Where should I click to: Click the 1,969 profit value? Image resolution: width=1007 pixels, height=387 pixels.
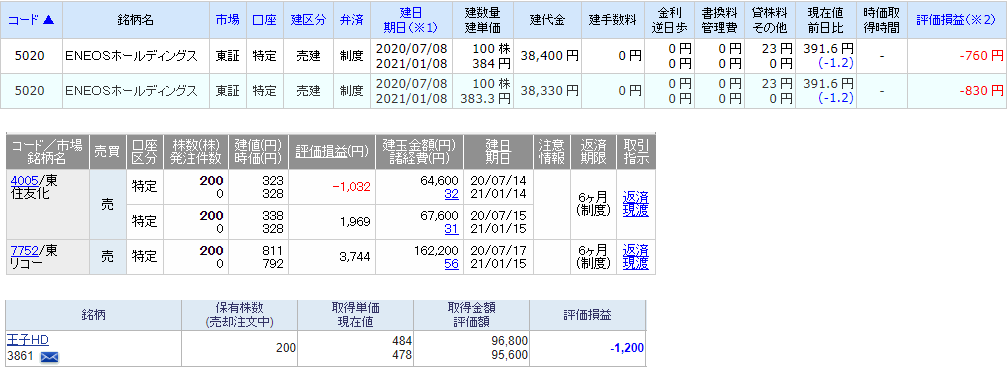356,222
